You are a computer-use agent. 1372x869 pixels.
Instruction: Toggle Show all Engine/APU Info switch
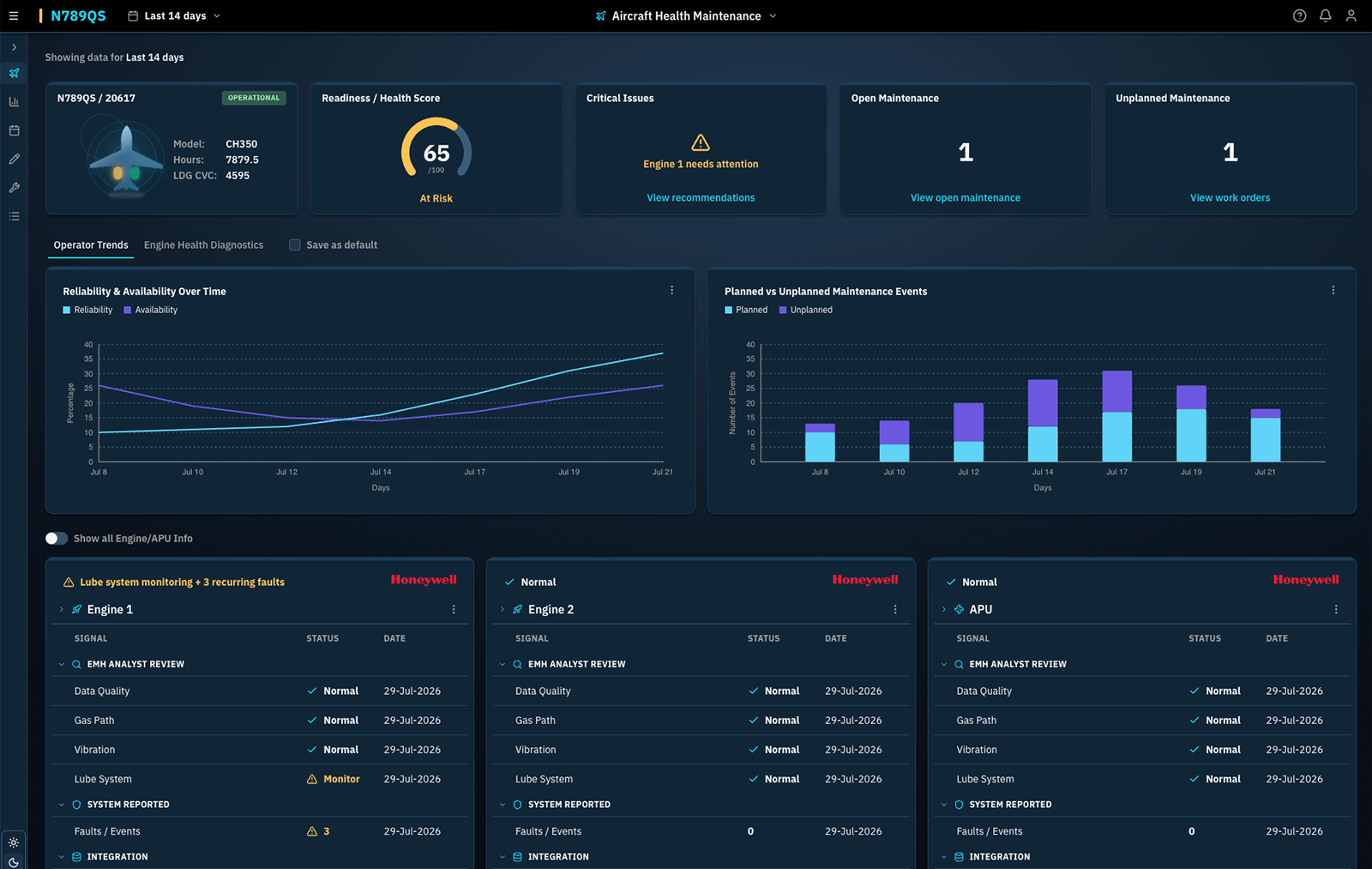57,538
